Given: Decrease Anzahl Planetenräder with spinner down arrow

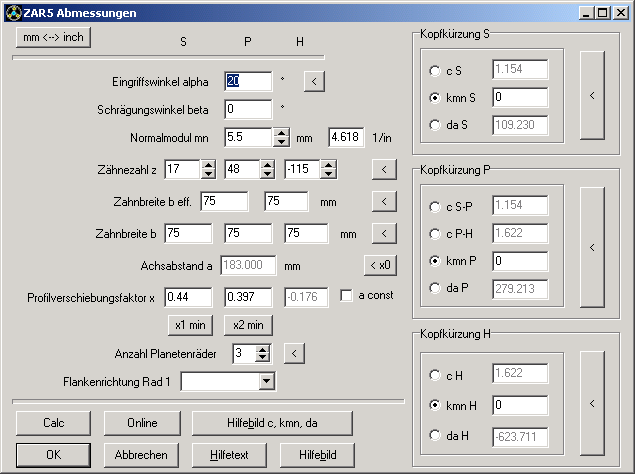Looking at the screenshot, I should point(263,357).
